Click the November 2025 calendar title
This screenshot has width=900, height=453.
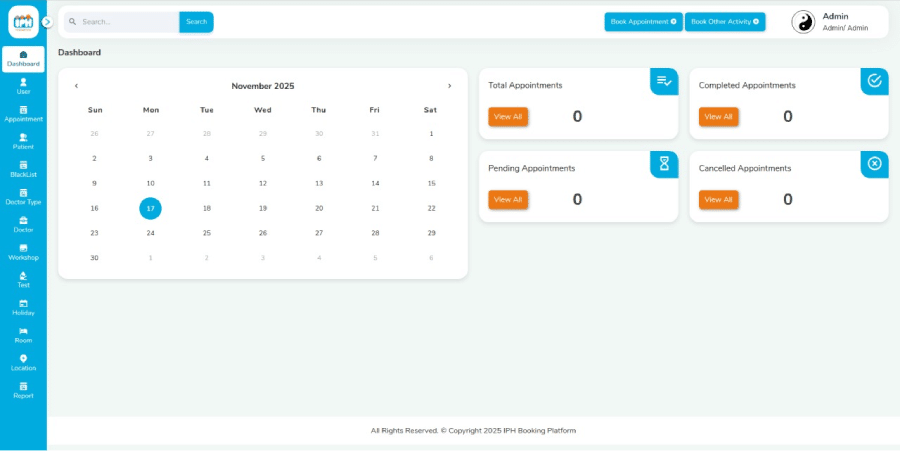coord(263,86)
